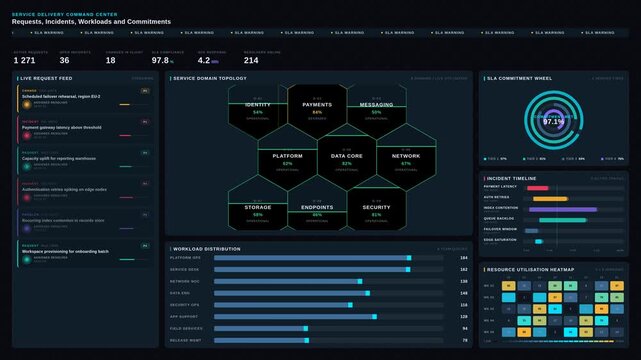641x360 pixels.
Task: Click the Resolvers Online value 214
Action: pyautogui.click(x=251, y=60)
